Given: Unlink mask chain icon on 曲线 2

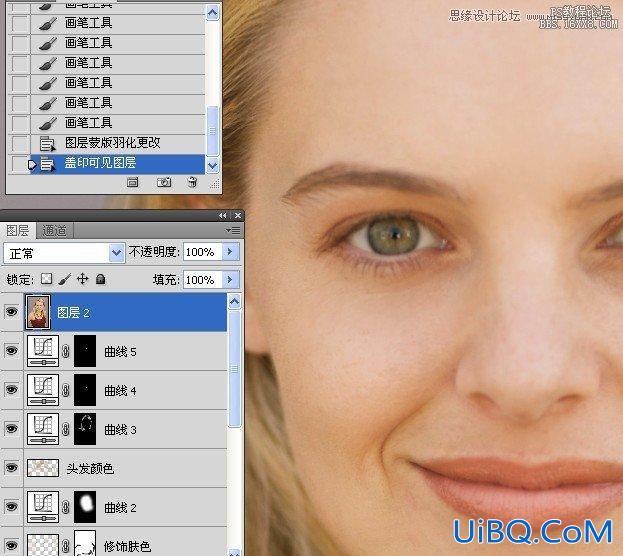Looking at the screenshot, I should point(66,507).
